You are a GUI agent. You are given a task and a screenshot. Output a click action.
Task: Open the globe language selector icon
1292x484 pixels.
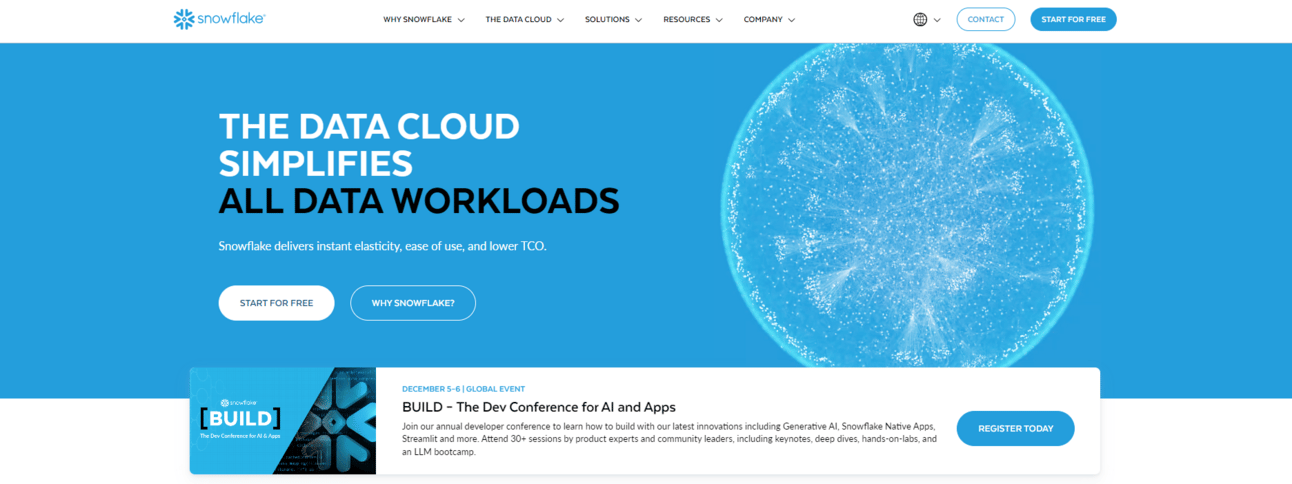(920, 20)
